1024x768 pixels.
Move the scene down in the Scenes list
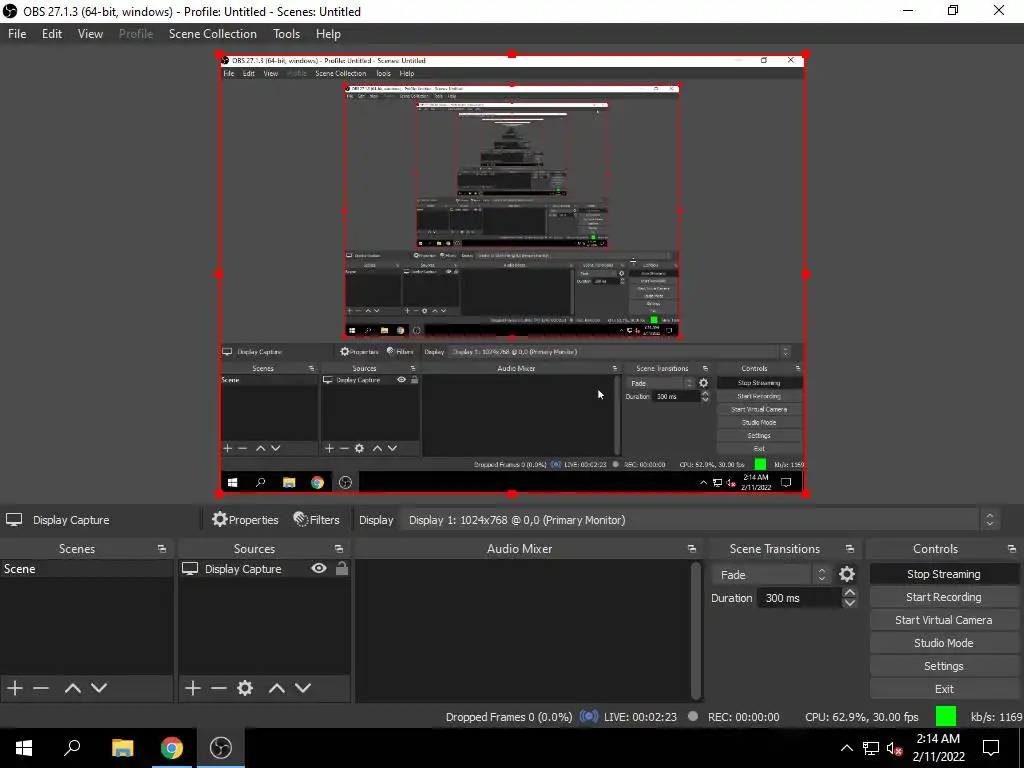click(99, 688)
